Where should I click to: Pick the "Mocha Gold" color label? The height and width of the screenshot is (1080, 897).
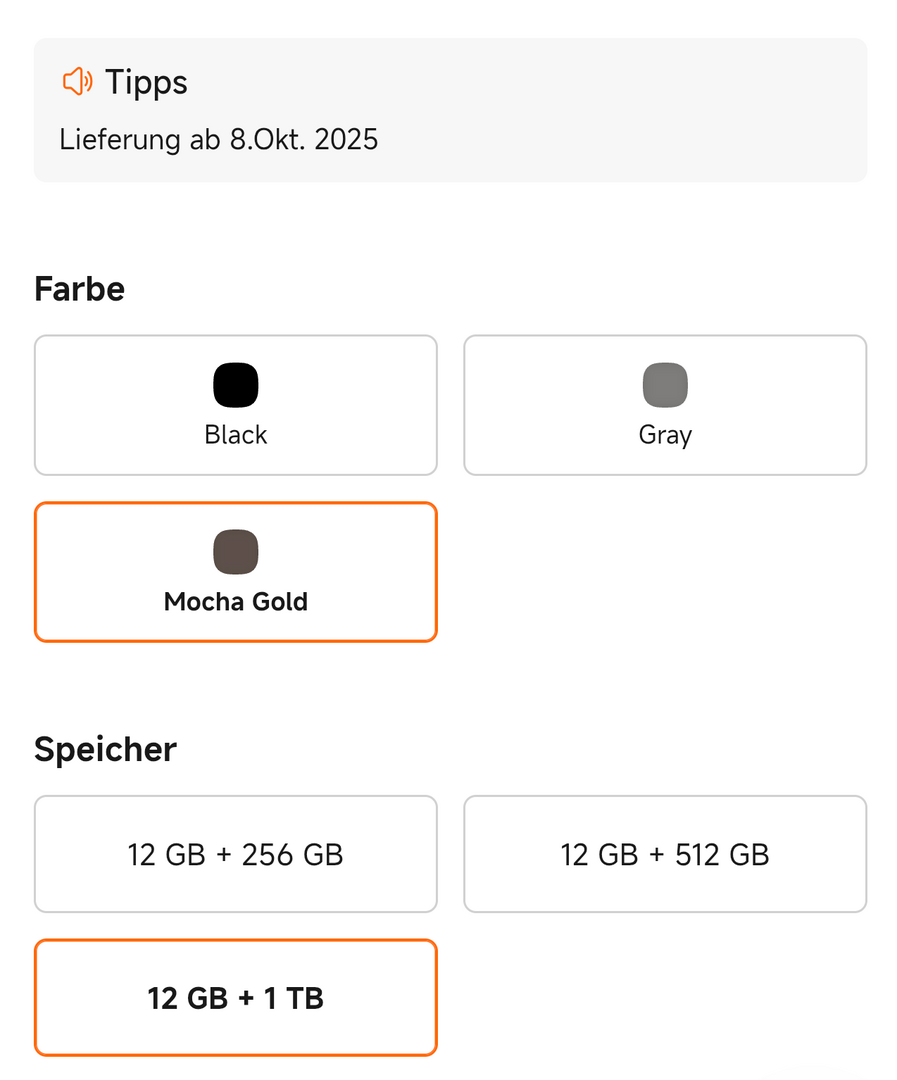pos(236,602)
